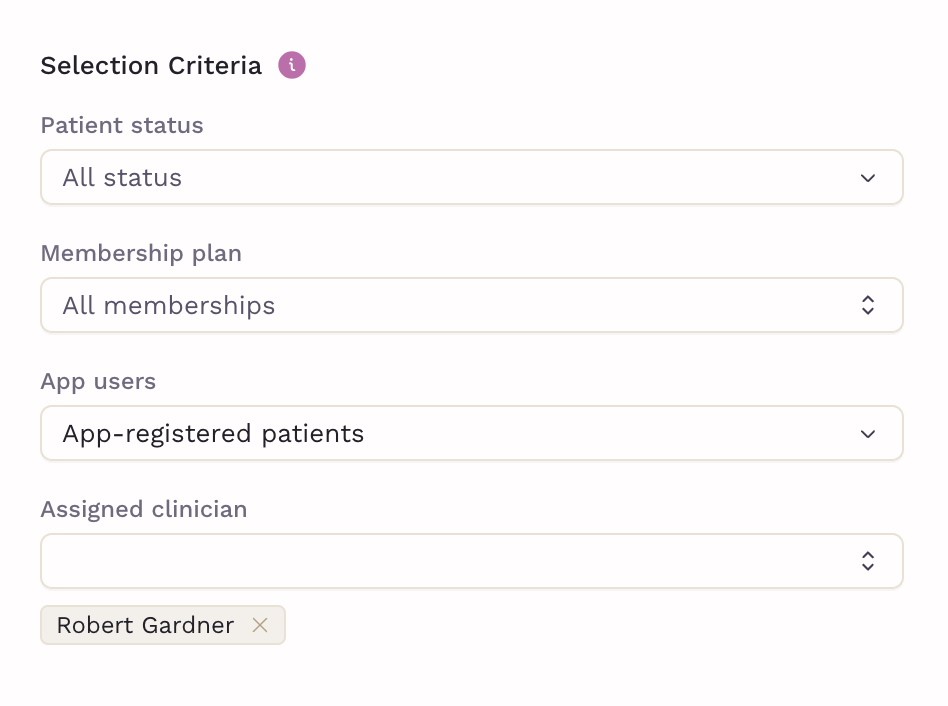Click the Membership plan label
The width and height of the screenshot is (948, 706).
[141, 253]
